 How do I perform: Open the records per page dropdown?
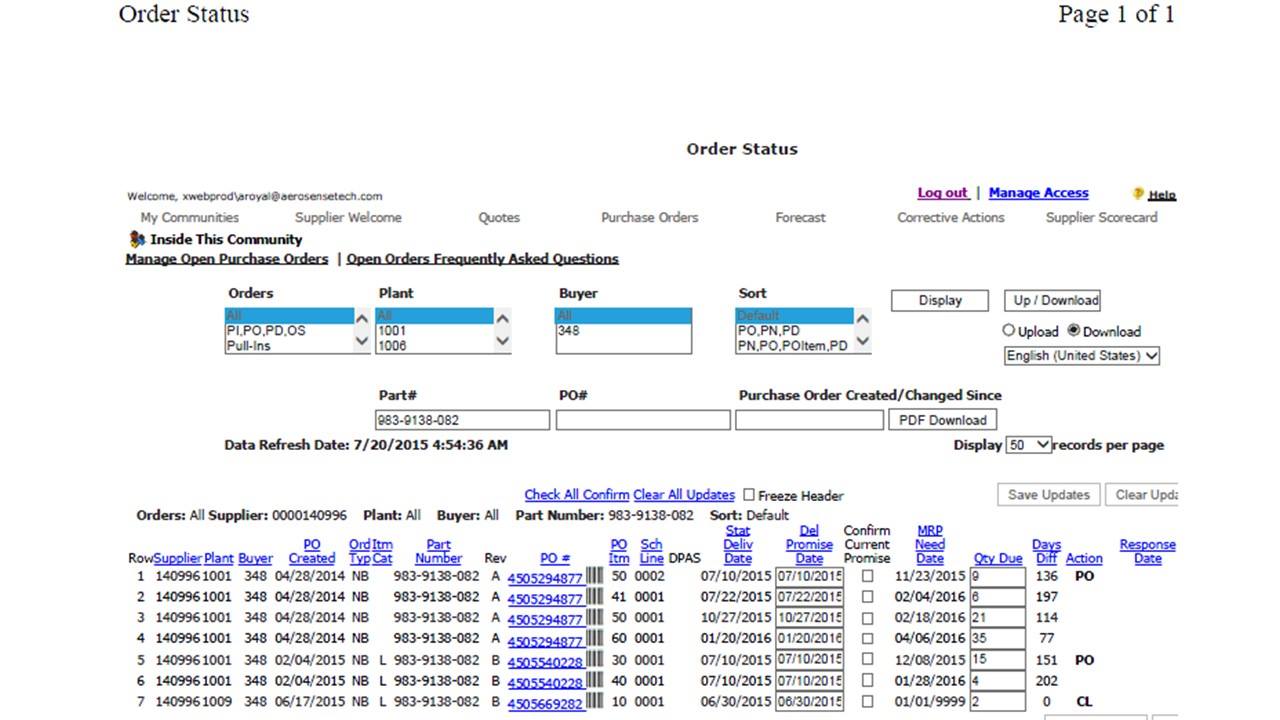pos(1029,445)
